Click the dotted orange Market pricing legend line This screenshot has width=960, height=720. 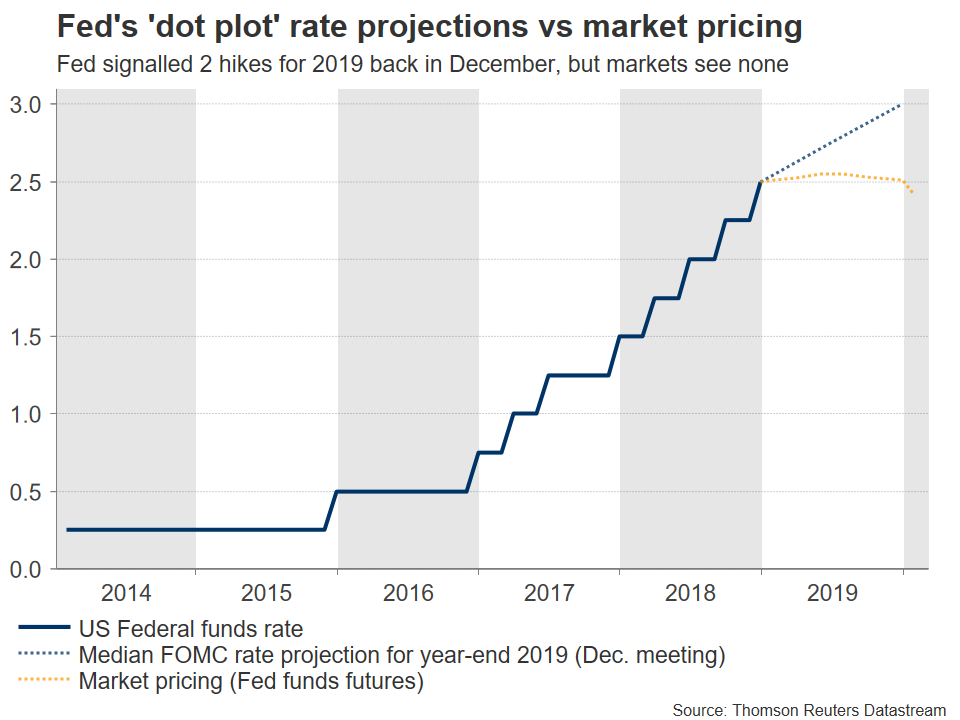coord(43,683)
